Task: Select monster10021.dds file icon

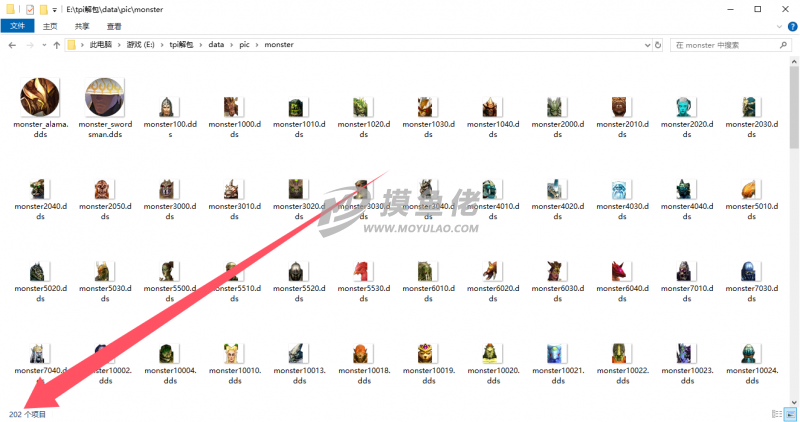Action: point(555,354)
